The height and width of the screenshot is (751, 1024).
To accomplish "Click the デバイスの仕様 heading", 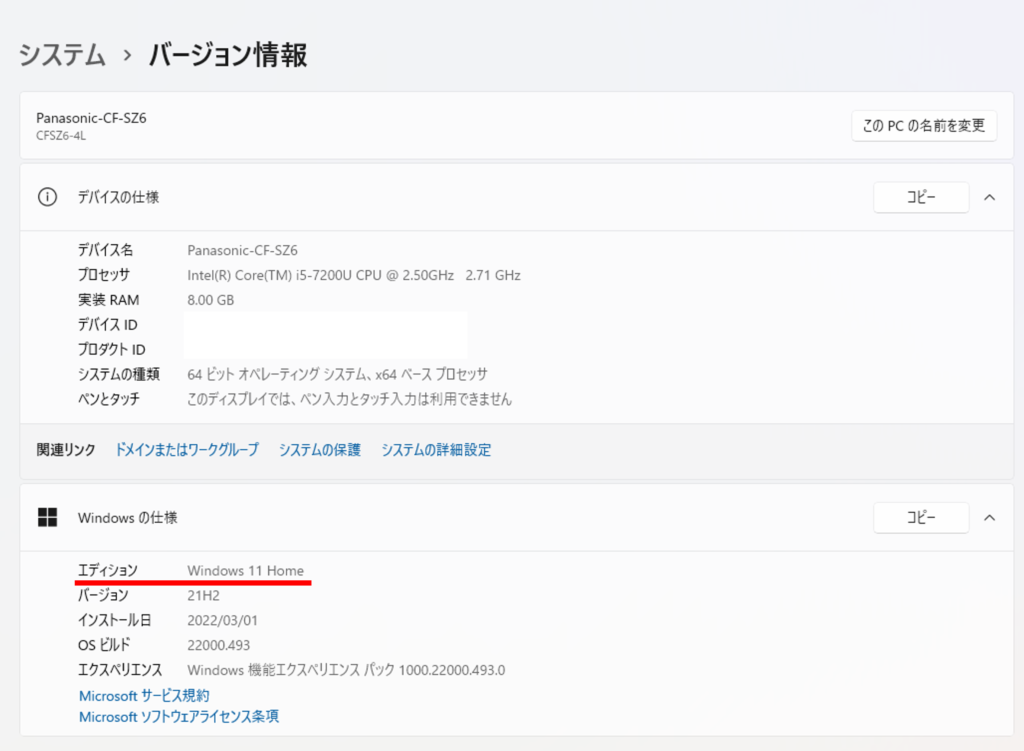I will click(x=118, y=197).
